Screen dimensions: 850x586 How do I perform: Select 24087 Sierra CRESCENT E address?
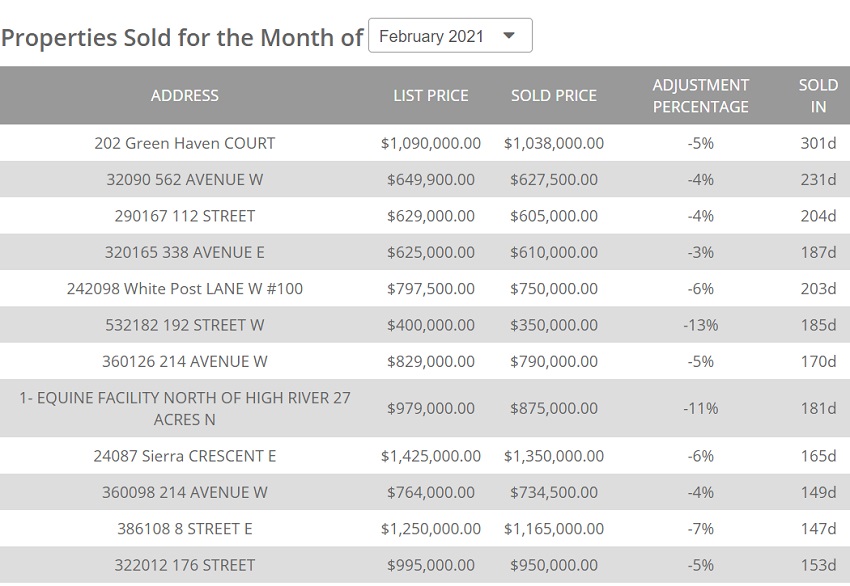[x=184, y=456]
